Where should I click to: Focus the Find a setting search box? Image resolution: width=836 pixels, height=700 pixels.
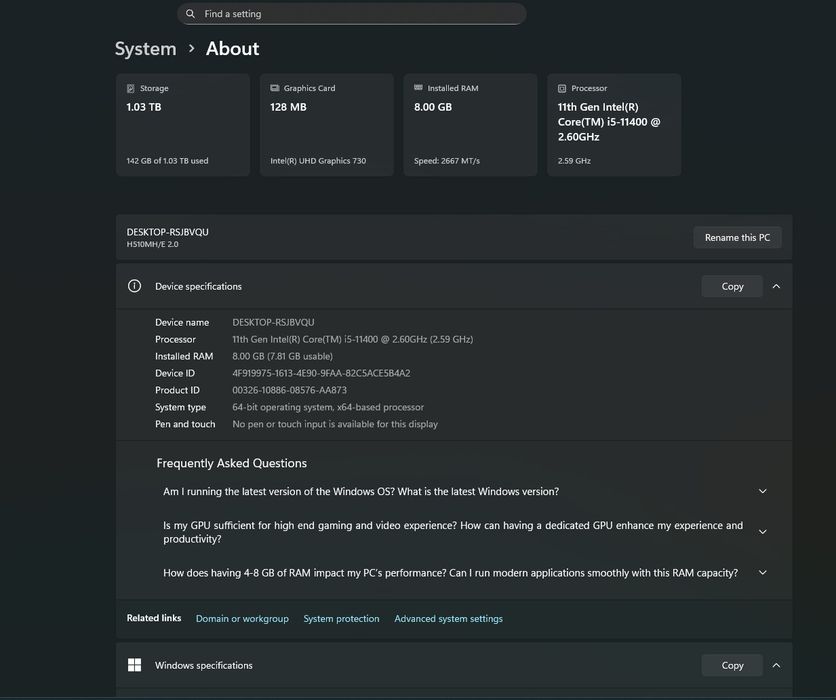click(x=360, y=14)
